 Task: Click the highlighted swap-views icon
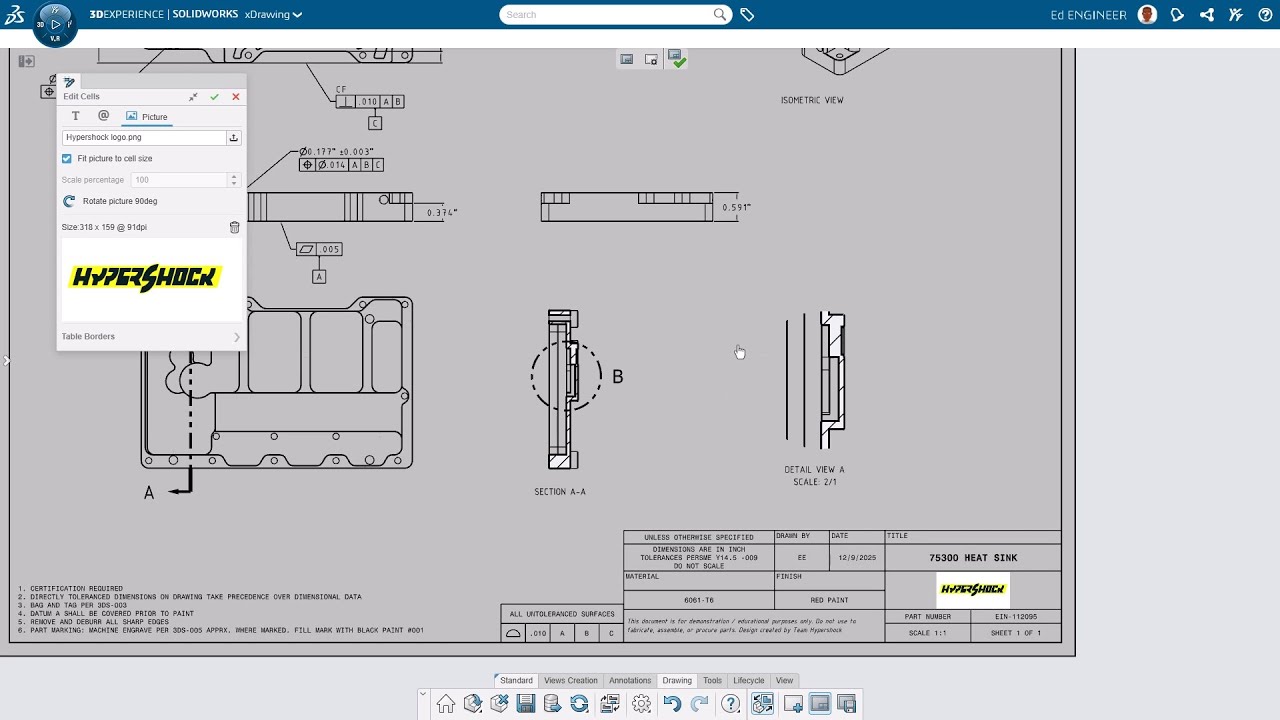tap(762, 704)
